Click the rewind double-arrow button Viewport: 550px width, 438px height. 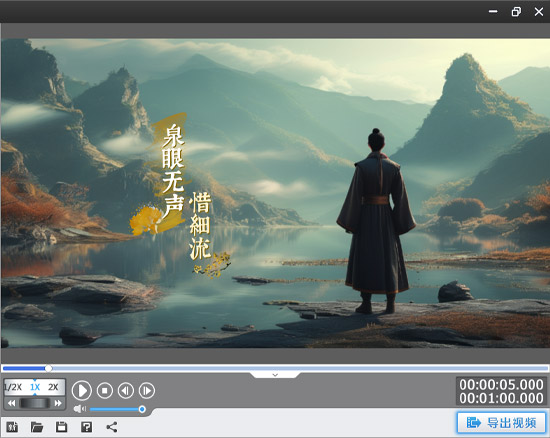pyautogui.click(x=11, y=403)
